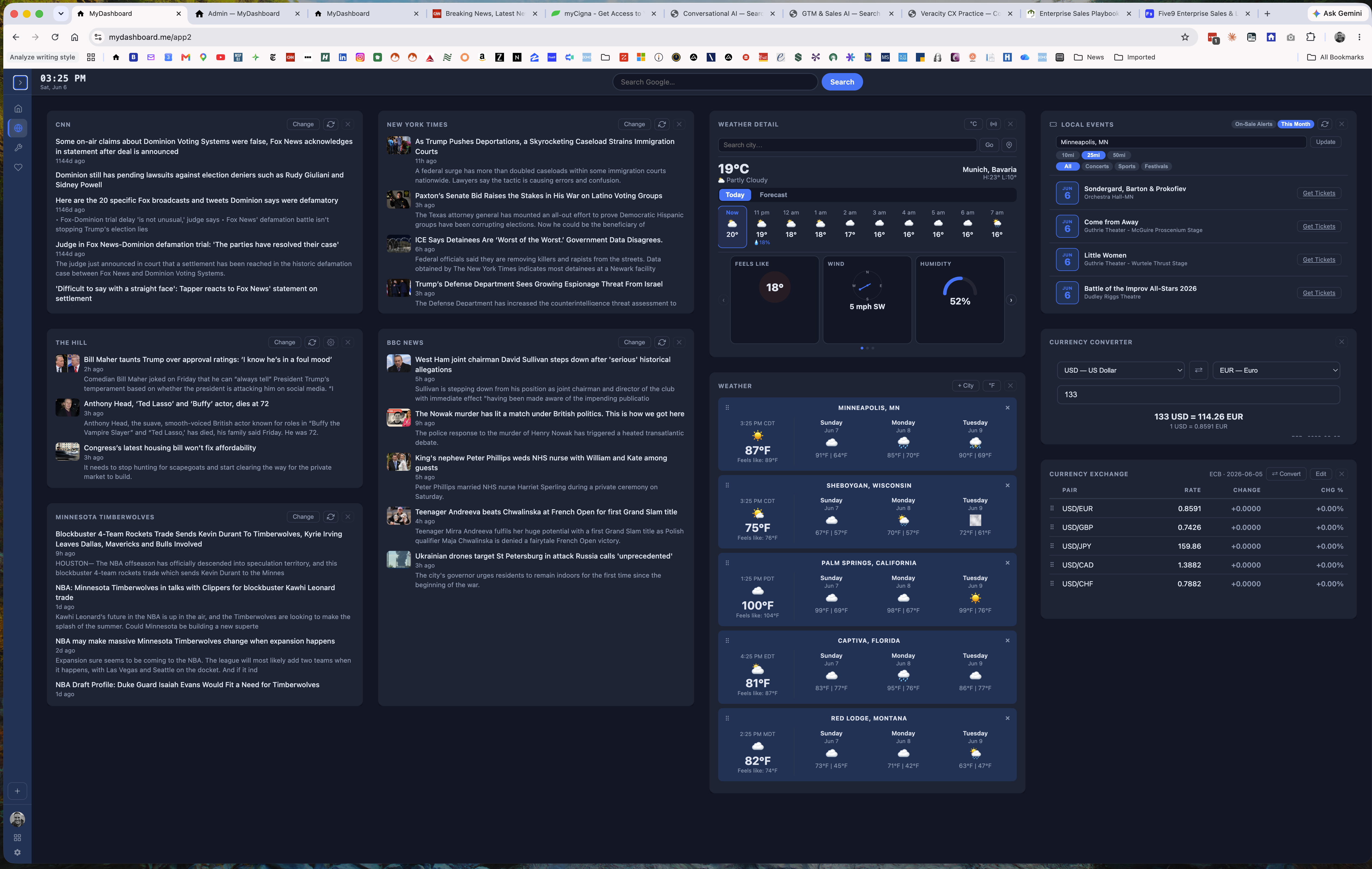Open the News bookmarks folder

pos(1089,57)
